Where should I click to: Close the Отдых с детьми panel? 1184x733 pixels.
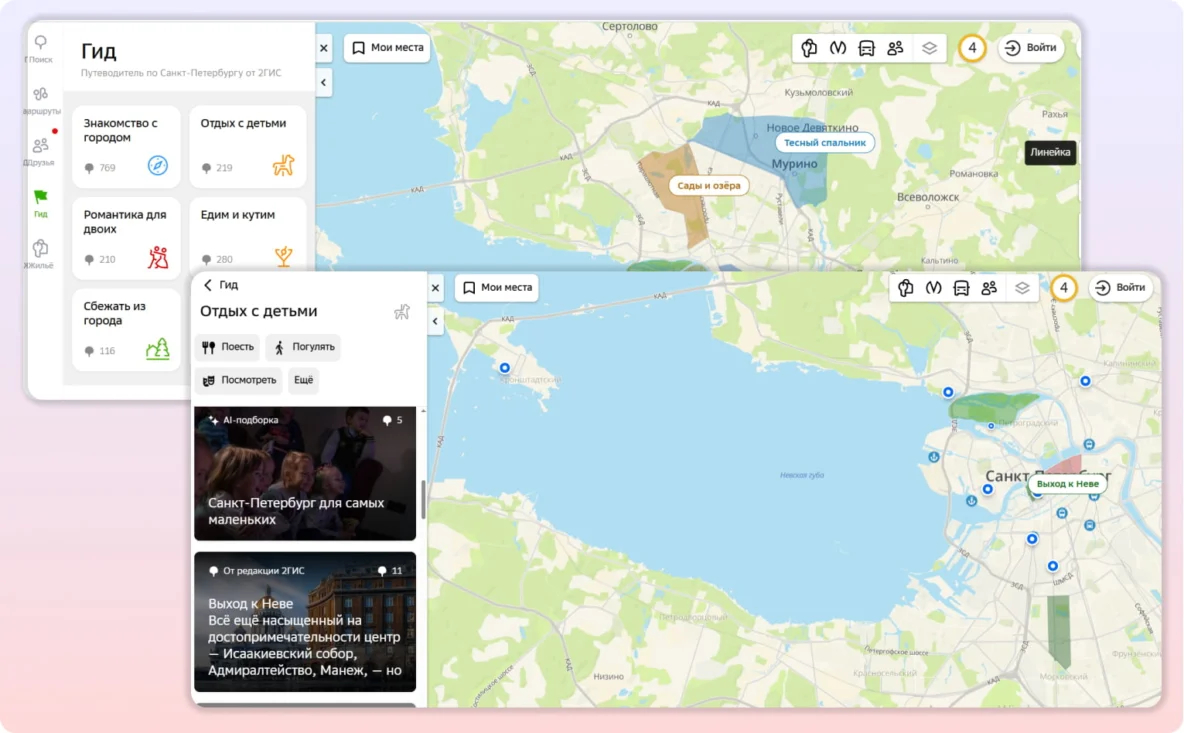pyautogui.click(x=435, y=288)
